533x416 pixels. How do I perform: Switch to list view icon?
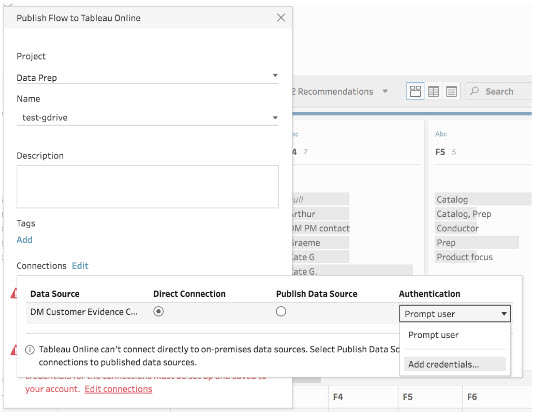tap(451, 91)
